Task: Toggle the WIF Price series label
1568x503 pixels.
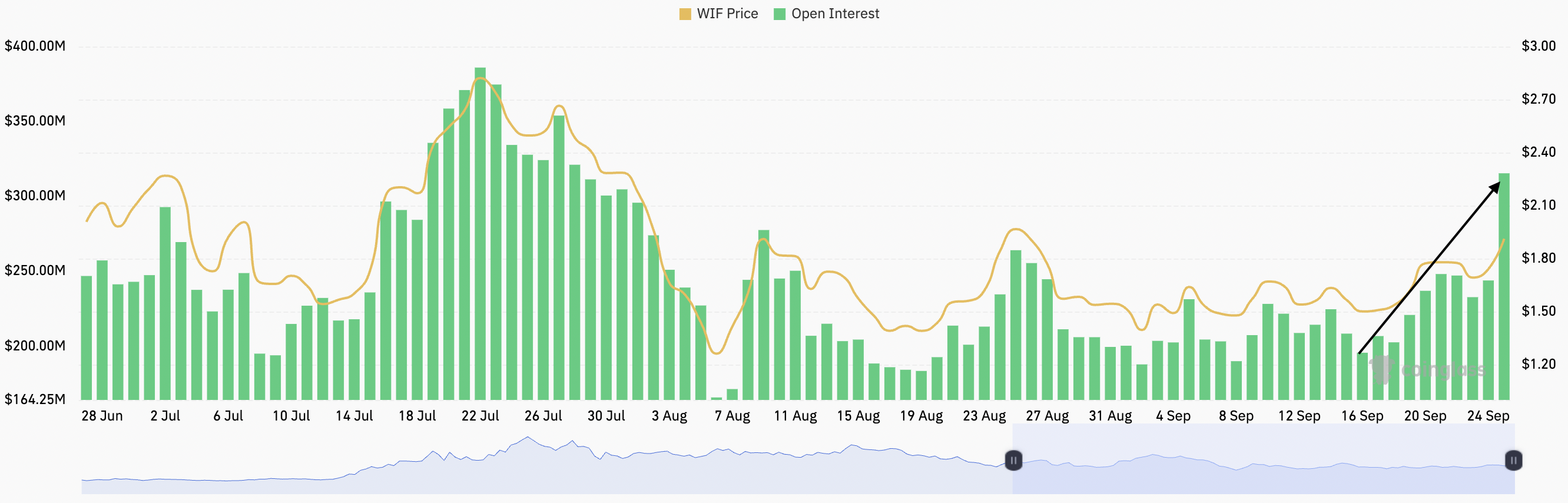Action: (727, 14)
